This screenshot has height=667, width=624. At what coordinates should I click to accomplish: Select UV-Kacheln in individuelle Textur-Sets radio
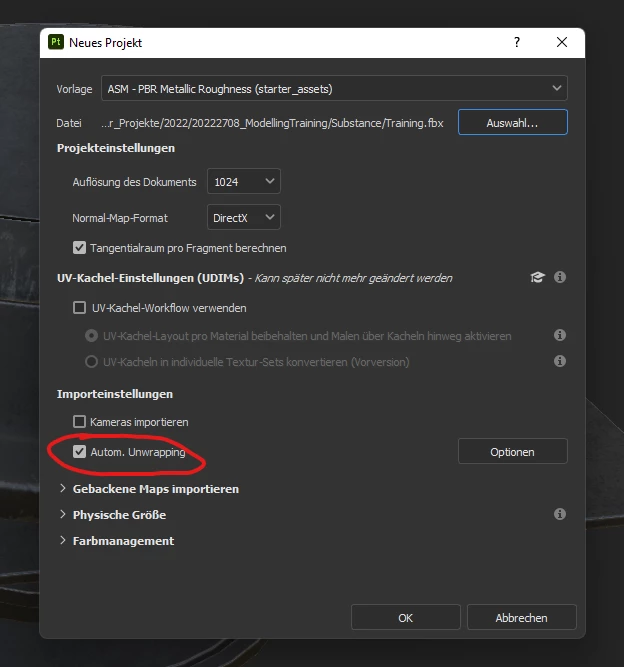tap(91, 362)
